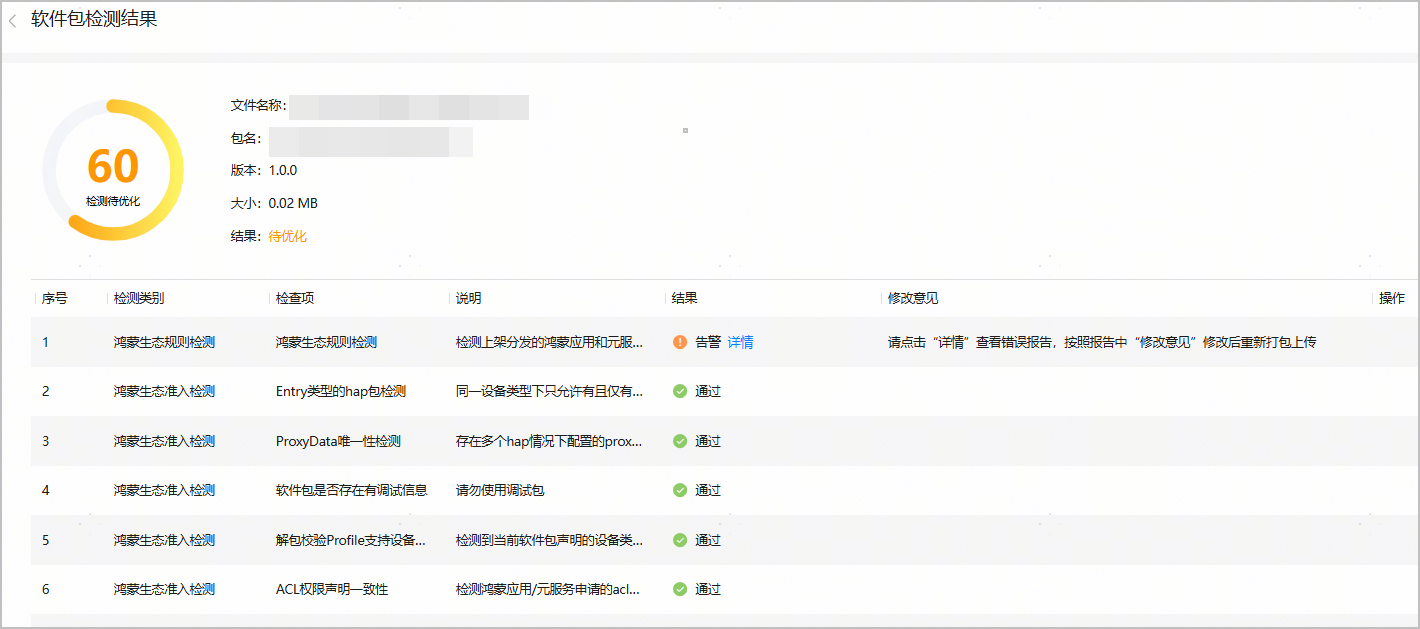
Task: Select the 鸿蒙生态规则检测 check item in row 1
Action: (x=326, y=342)
